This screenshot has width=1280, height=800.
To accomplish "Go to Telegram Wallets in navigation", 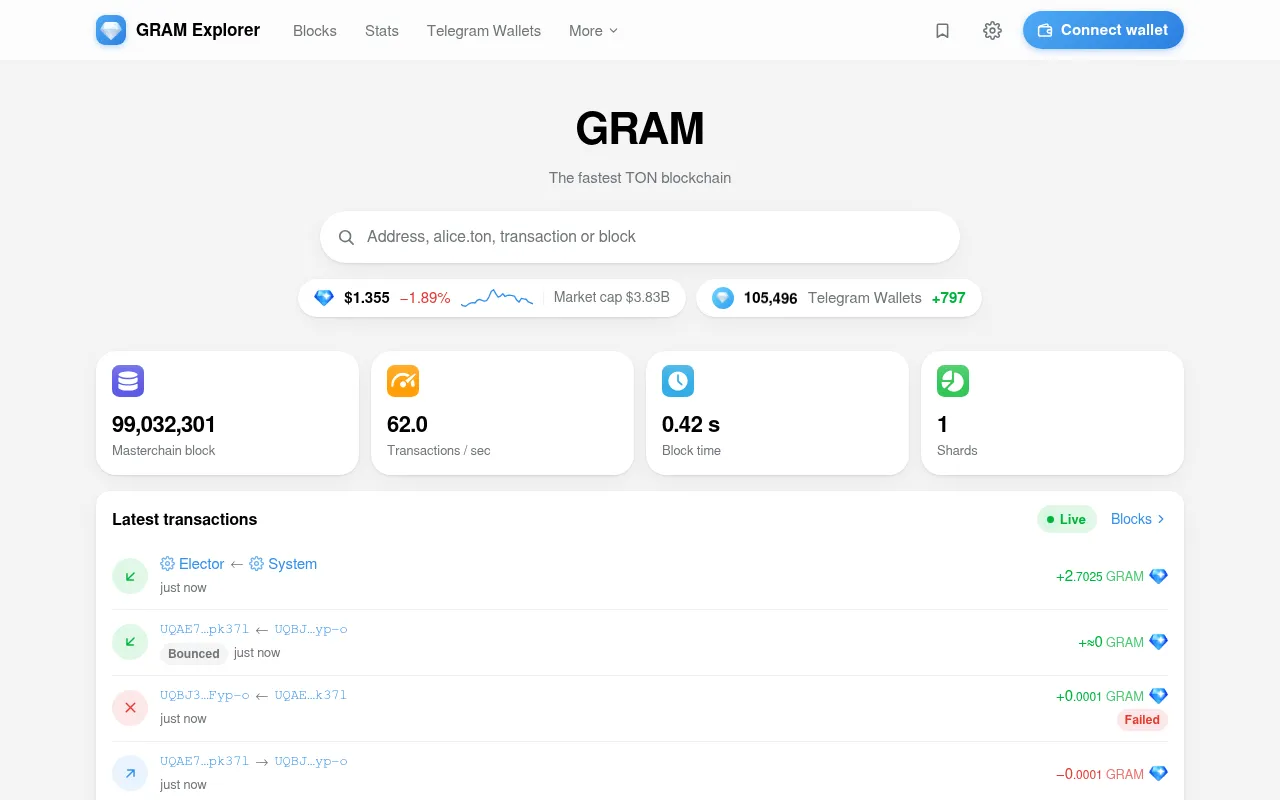I will click(x=484, y=31).
